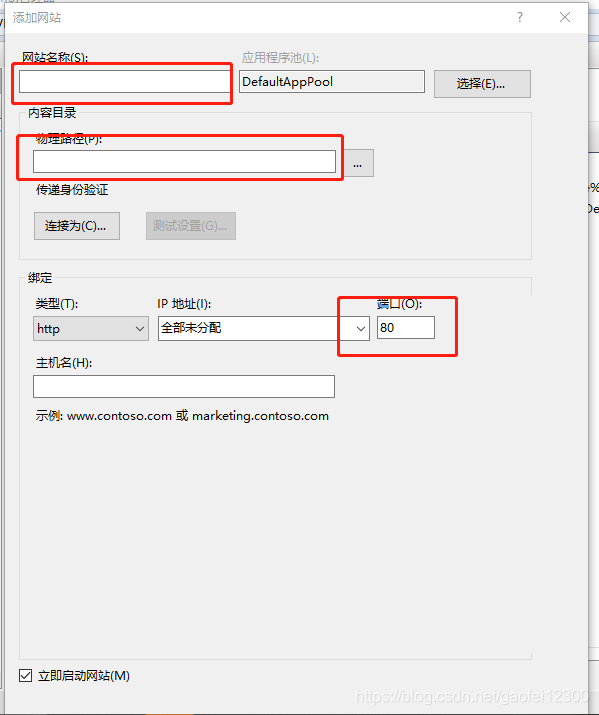Click the 连接为(C)... button
Image resolution: width=599 pixels, height=715 pixels.
[x=77, y=226]
